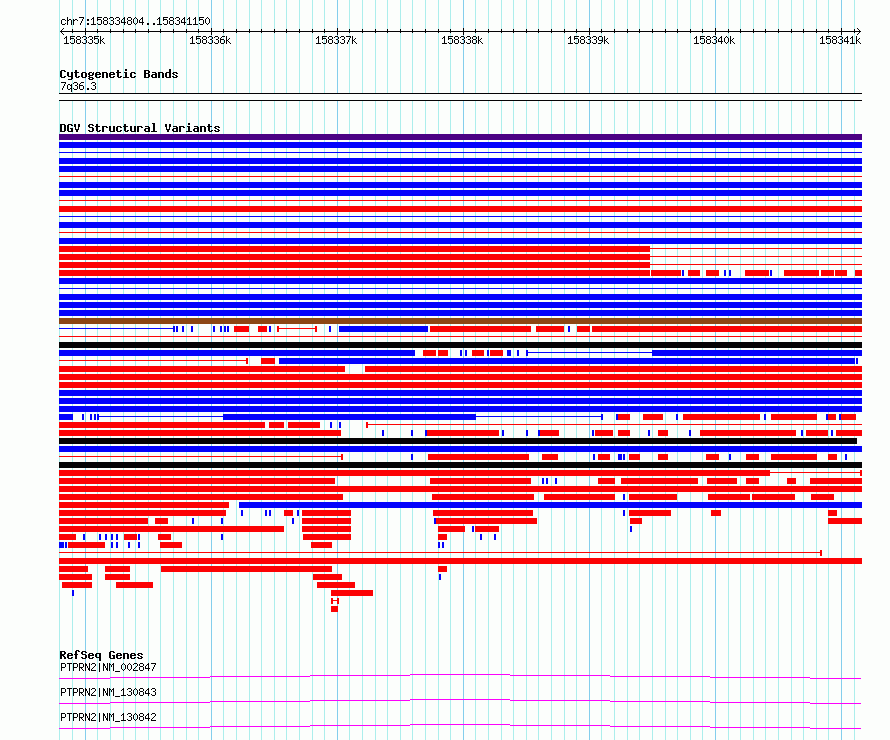Select the RefSeq Genes track title
Screen dimensions: 890x740
point(101,655)
